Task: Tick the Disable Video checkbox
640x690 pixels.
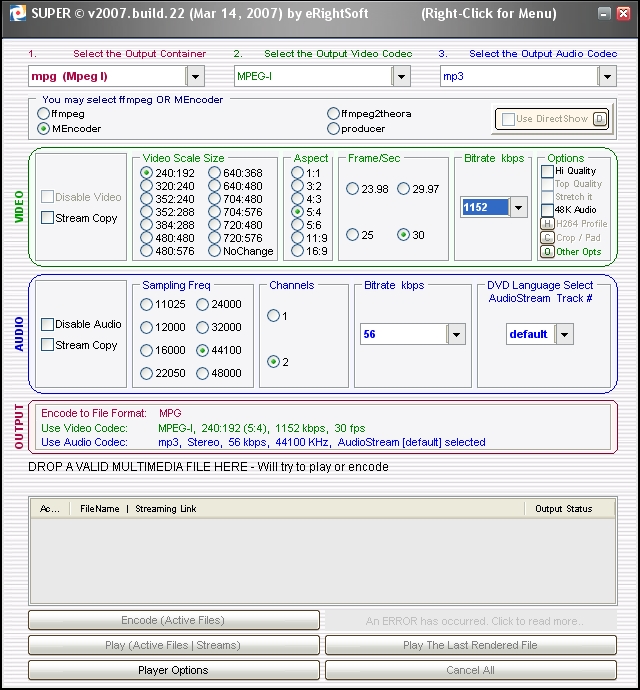Action: tap(47, 197)
